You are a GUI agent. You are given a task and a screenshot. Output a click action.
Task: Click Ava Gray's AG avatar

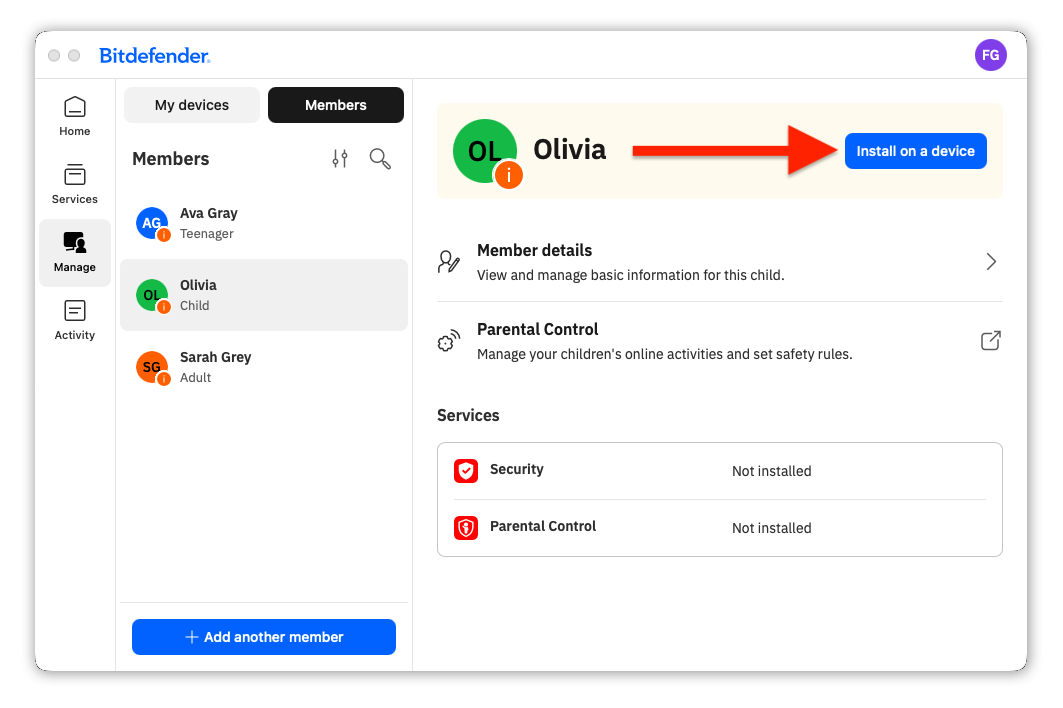coord(152,223)
